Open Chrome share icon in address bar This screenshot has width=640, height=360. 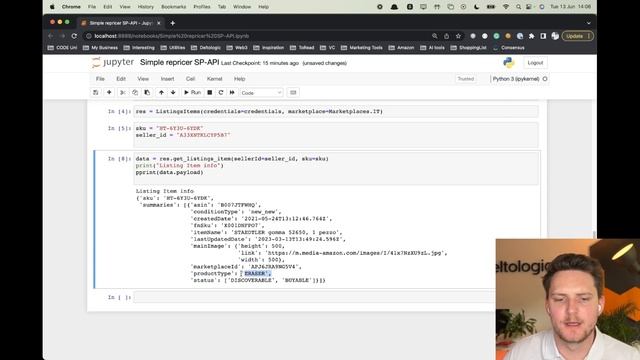tap(447, 36)
